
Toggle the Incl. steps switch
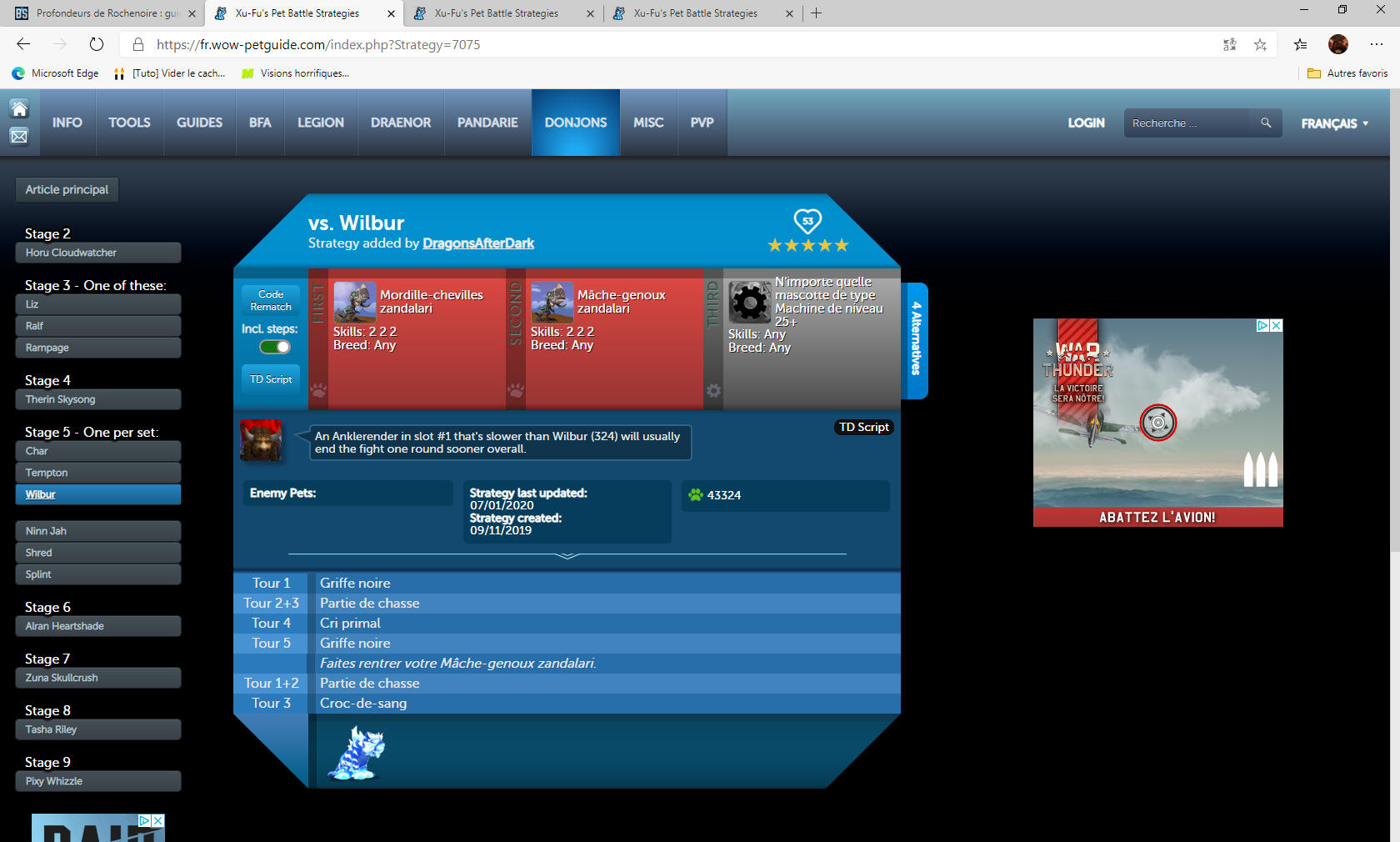tap(275, 347)
